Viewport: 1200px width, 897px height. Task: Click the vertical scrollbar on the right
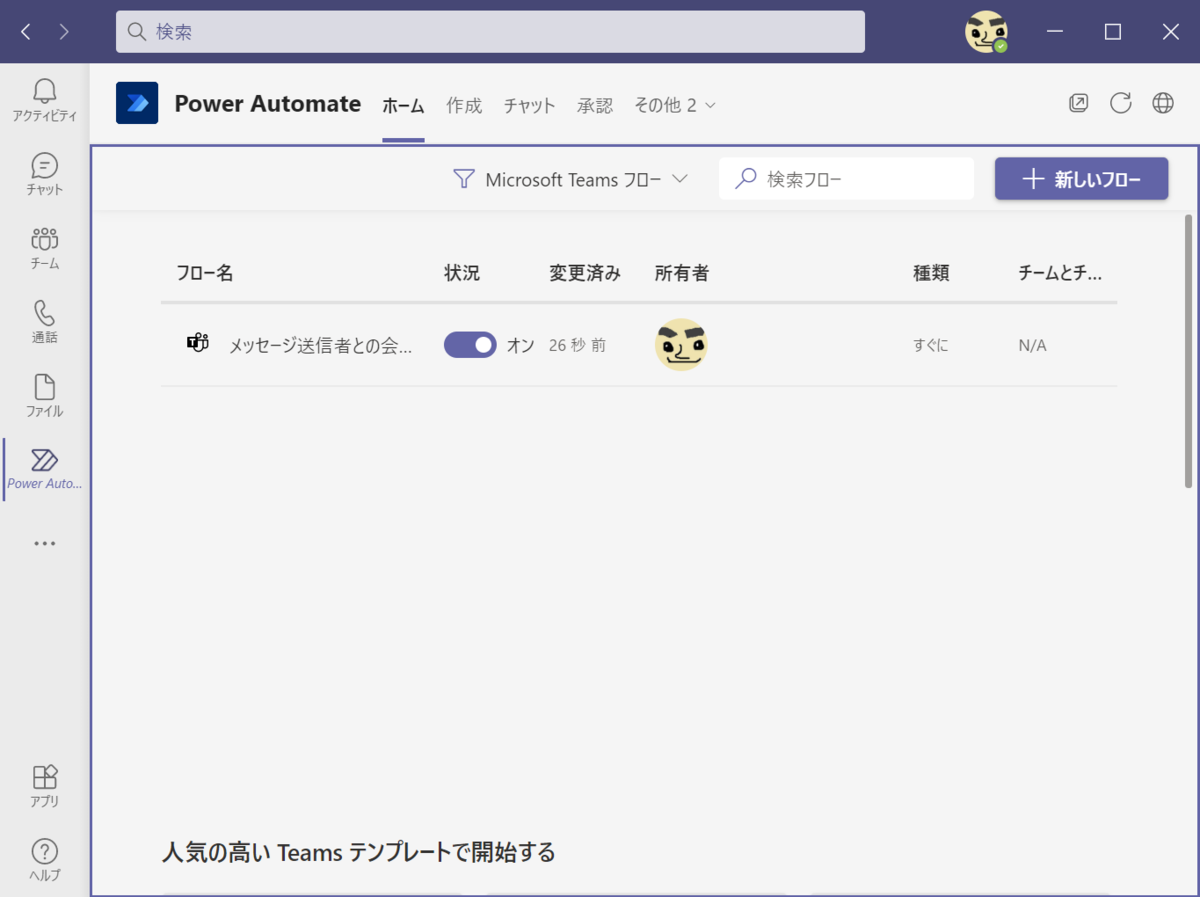click(1188, 351)
